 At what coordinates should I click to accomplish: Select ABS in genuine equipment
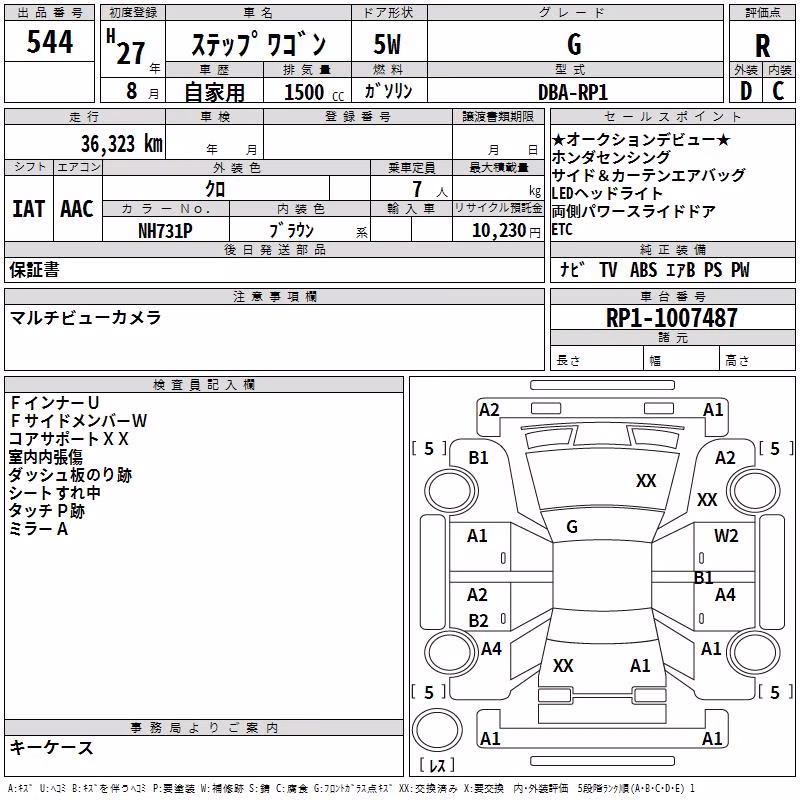(x=643, y=270)
